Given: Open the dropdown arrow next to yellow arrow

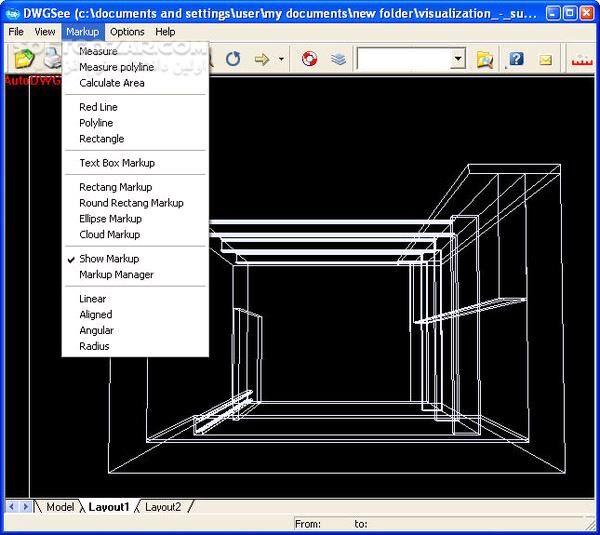Looking at the screenshot, I should click(x=281, y=60).
